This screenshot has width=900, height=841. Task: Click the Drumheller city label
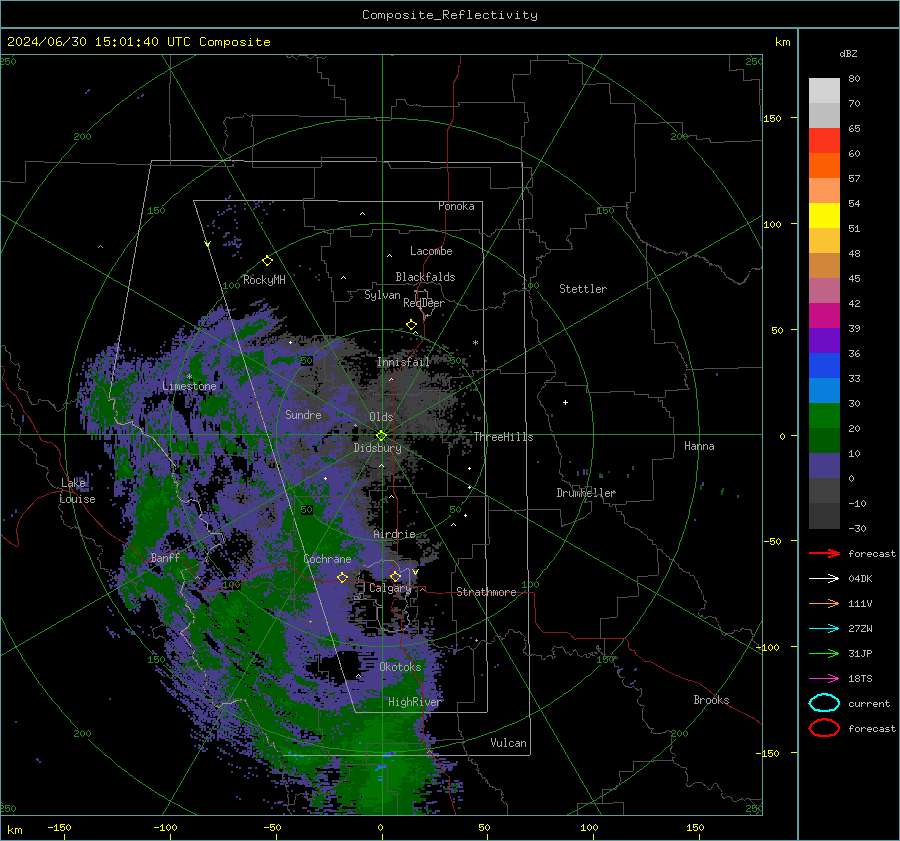(586, 493)
